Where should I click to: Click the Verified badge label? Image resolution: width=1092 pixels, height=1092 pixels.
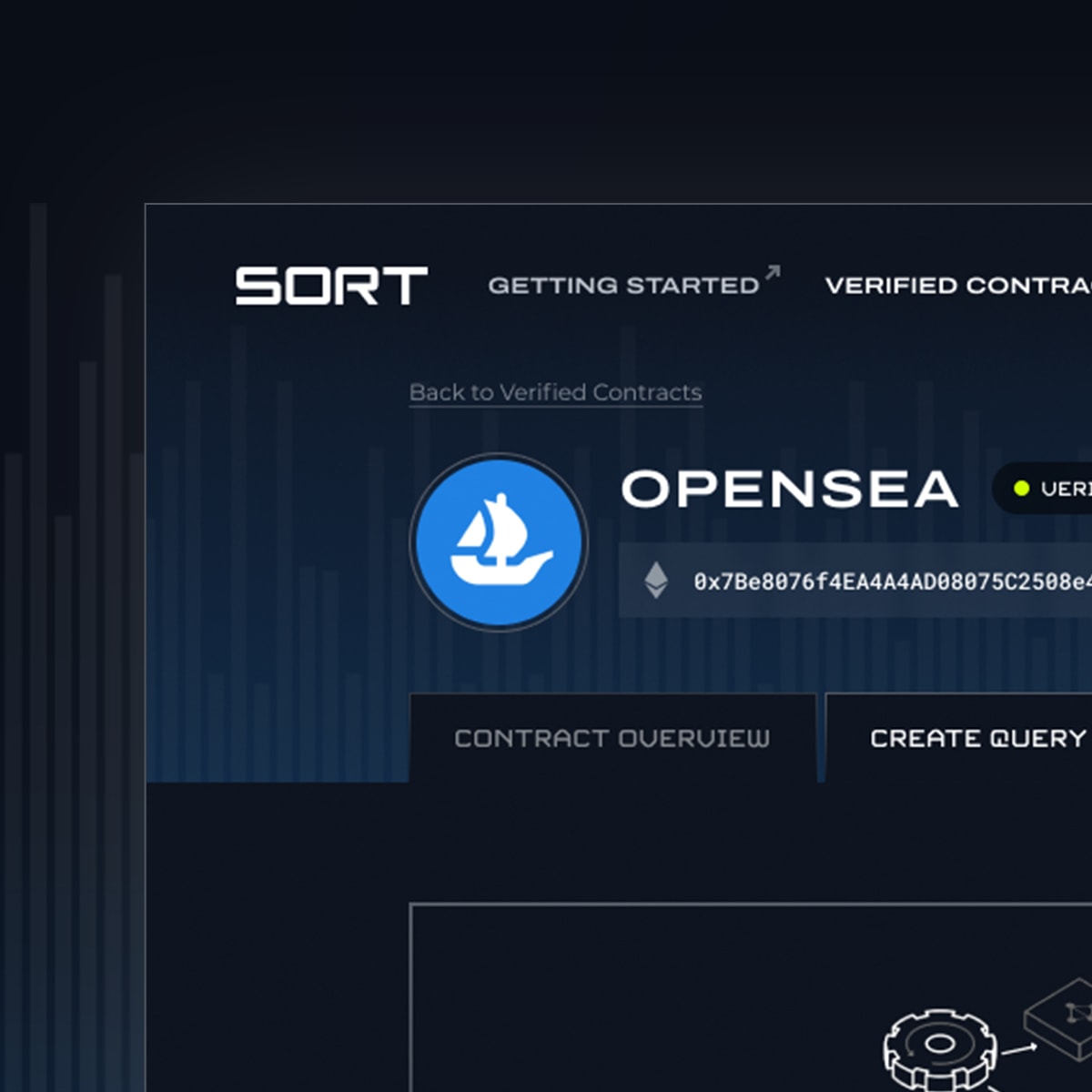tap(1065, 489)
